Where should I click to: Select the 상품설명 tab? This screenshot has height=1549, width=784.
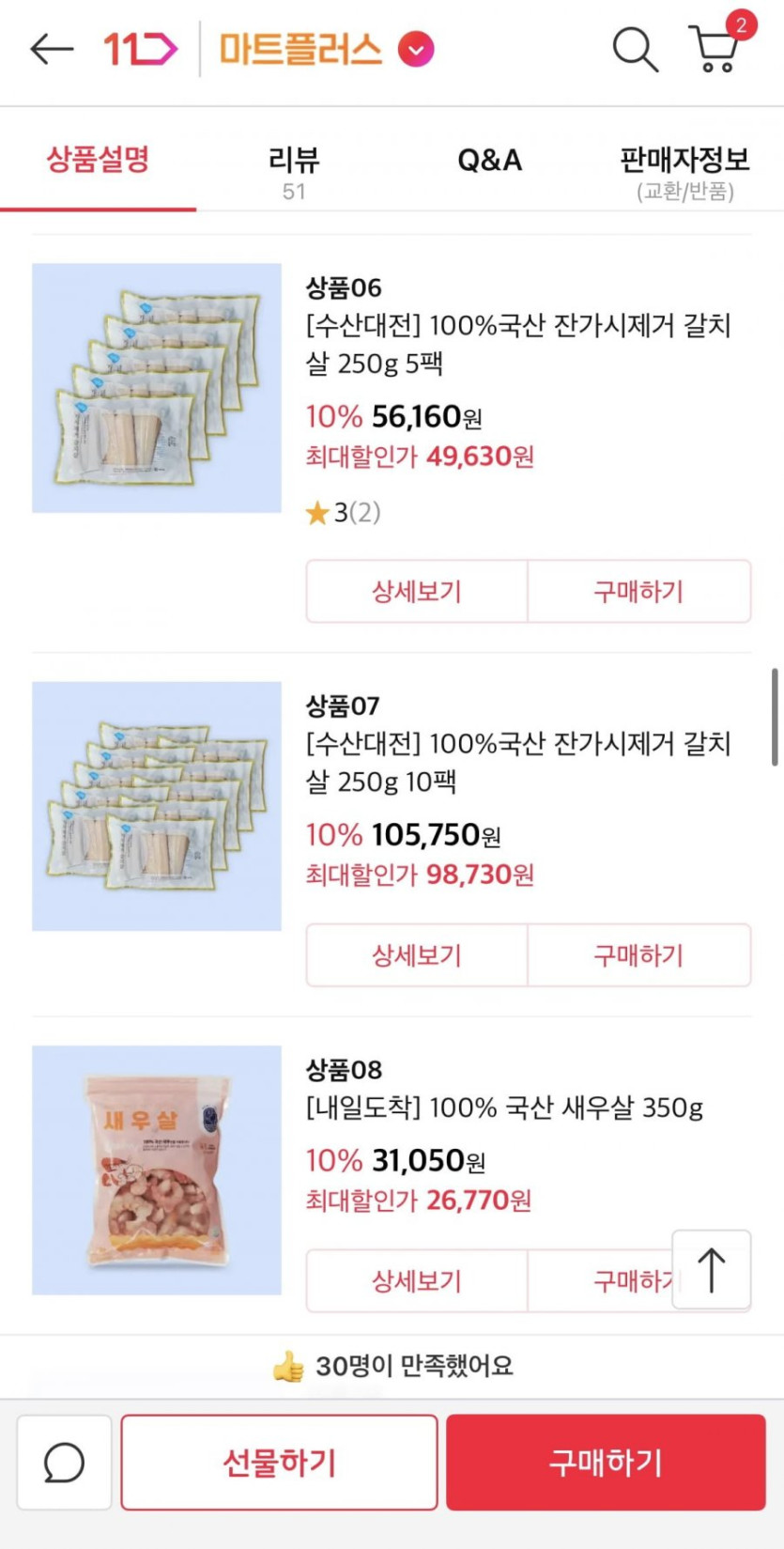[98, 160]
